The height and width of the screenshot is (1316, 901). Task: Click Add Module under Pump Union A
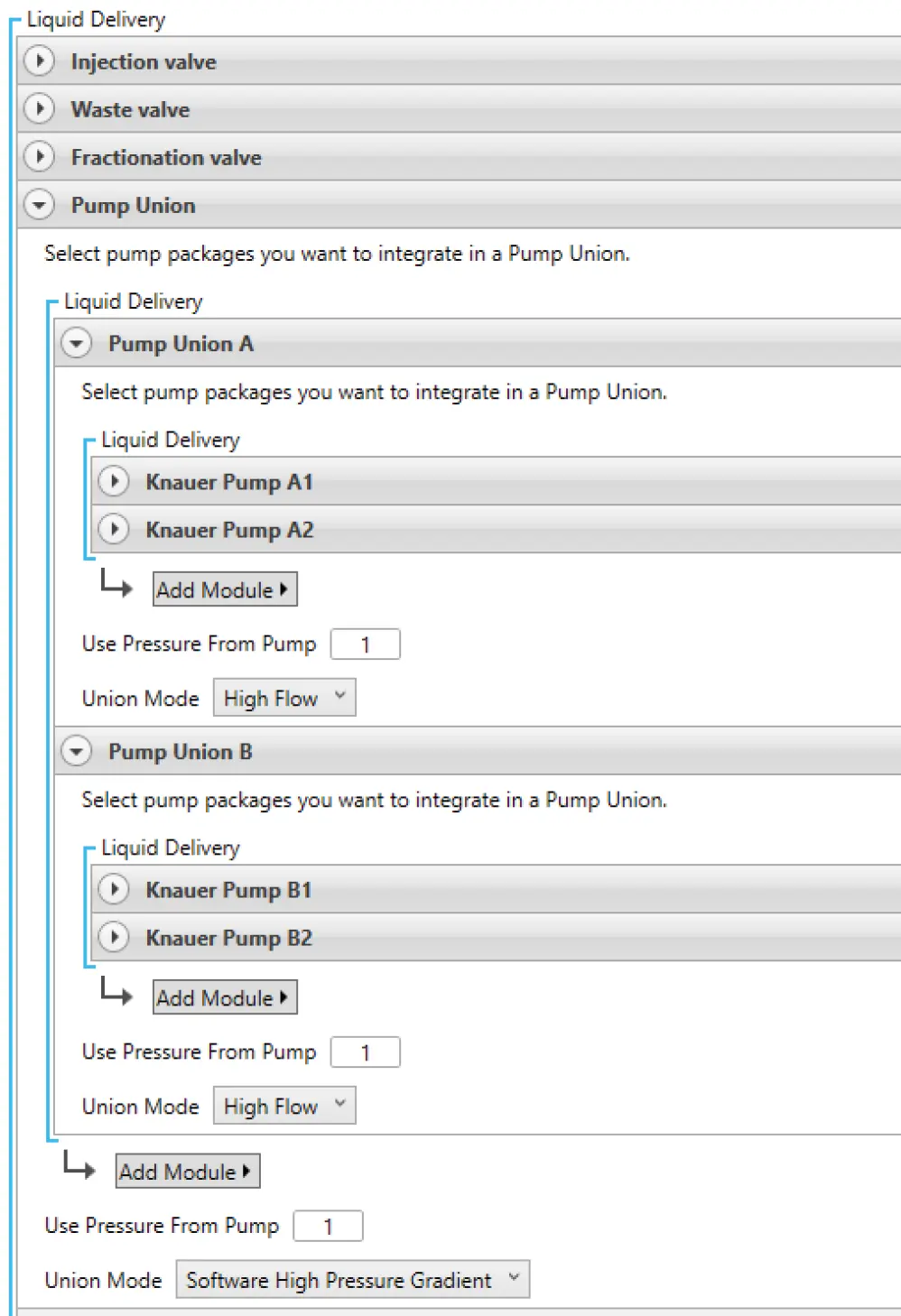pos(225,589)
